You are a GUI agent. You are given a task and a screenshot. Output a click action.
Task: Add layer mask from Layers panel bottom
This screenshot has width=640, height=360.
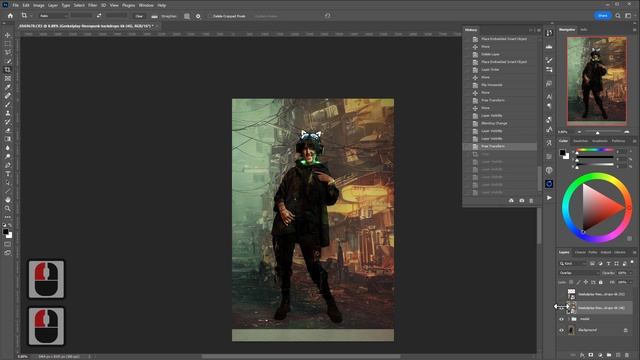coord(591,355)
